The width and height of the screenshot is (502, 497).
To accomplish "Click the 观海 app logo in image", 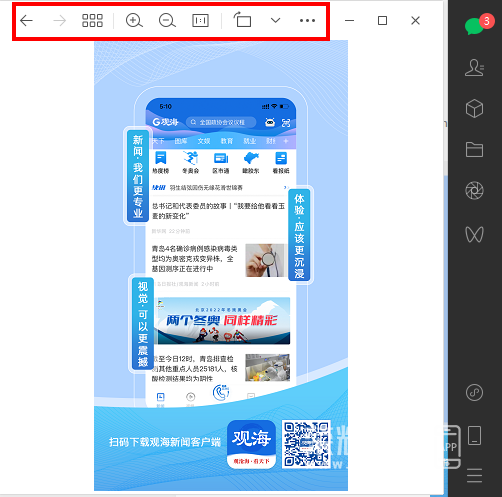I will click(x=252, y=444).
